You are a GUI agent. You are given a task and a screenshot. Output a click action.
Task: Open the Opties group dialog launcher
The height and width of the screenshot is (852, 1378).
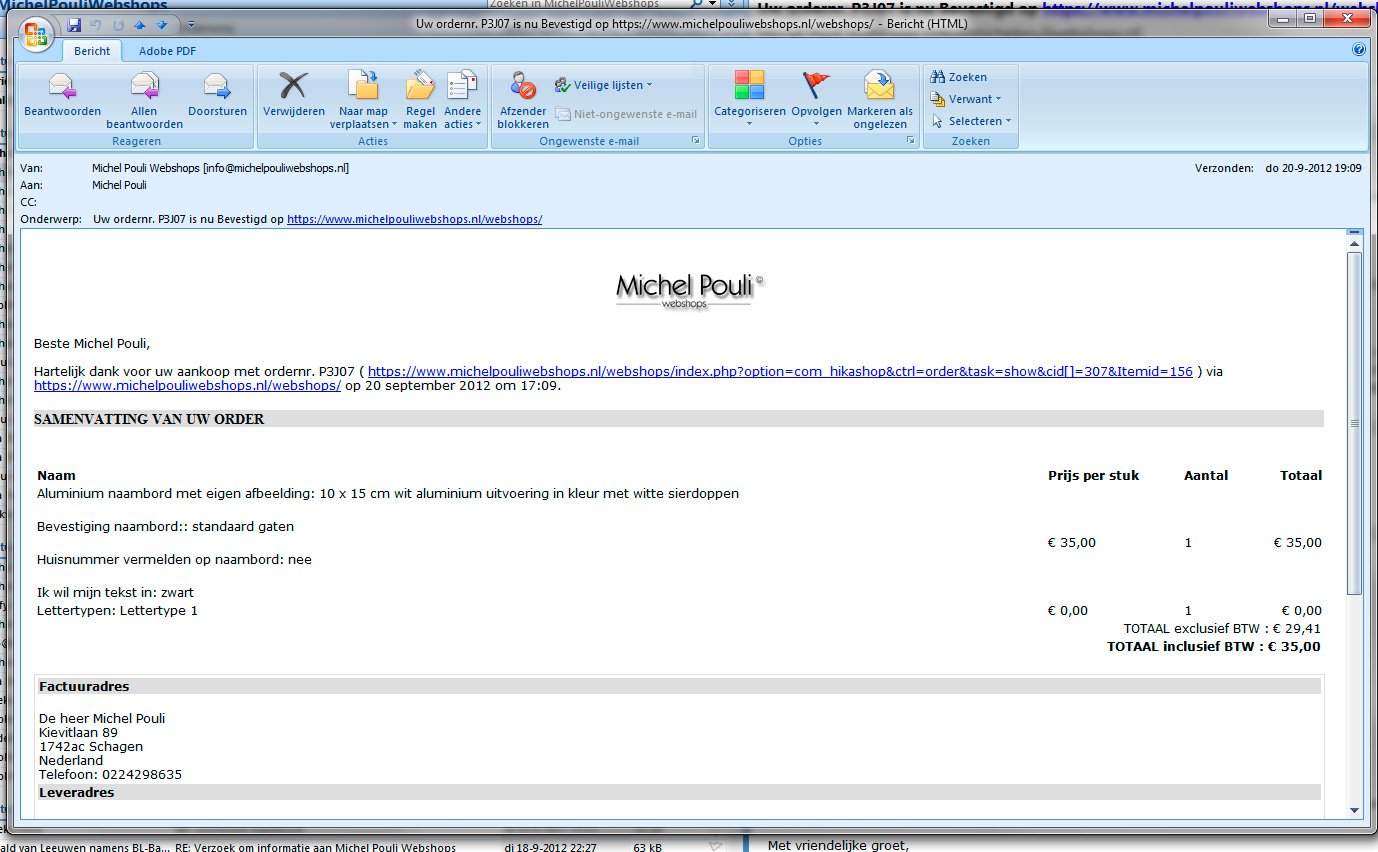[911, 142]
